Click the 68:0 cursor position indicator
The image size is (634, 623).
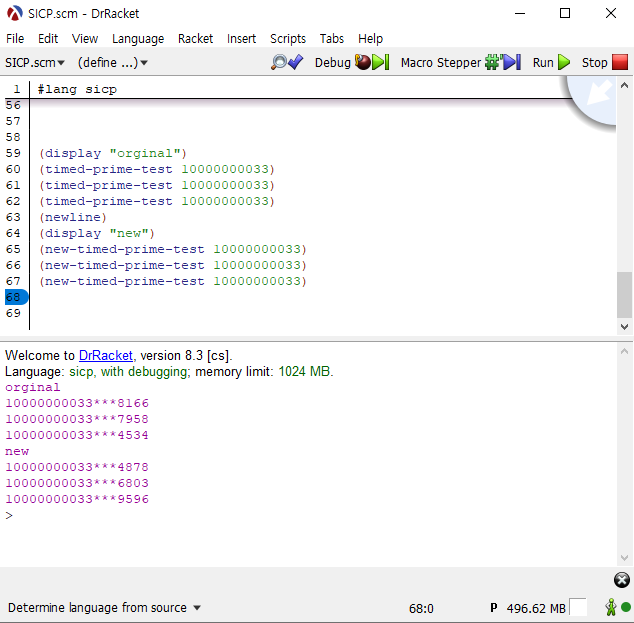pyautogui.click(x=421, y=608)
